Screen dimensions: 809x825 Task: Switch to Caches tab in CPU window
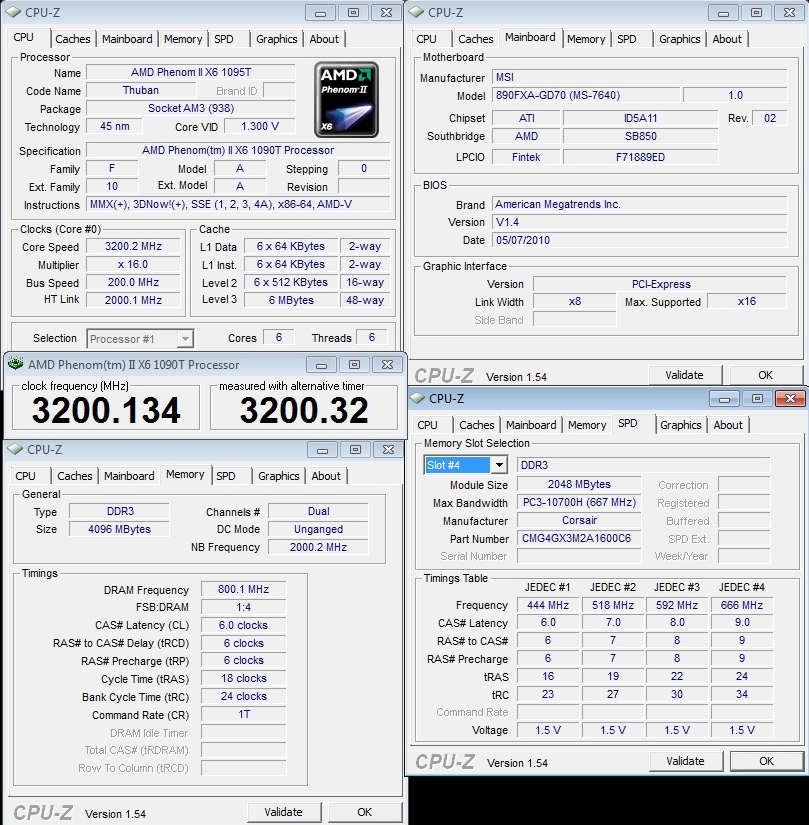pos(73,39)
